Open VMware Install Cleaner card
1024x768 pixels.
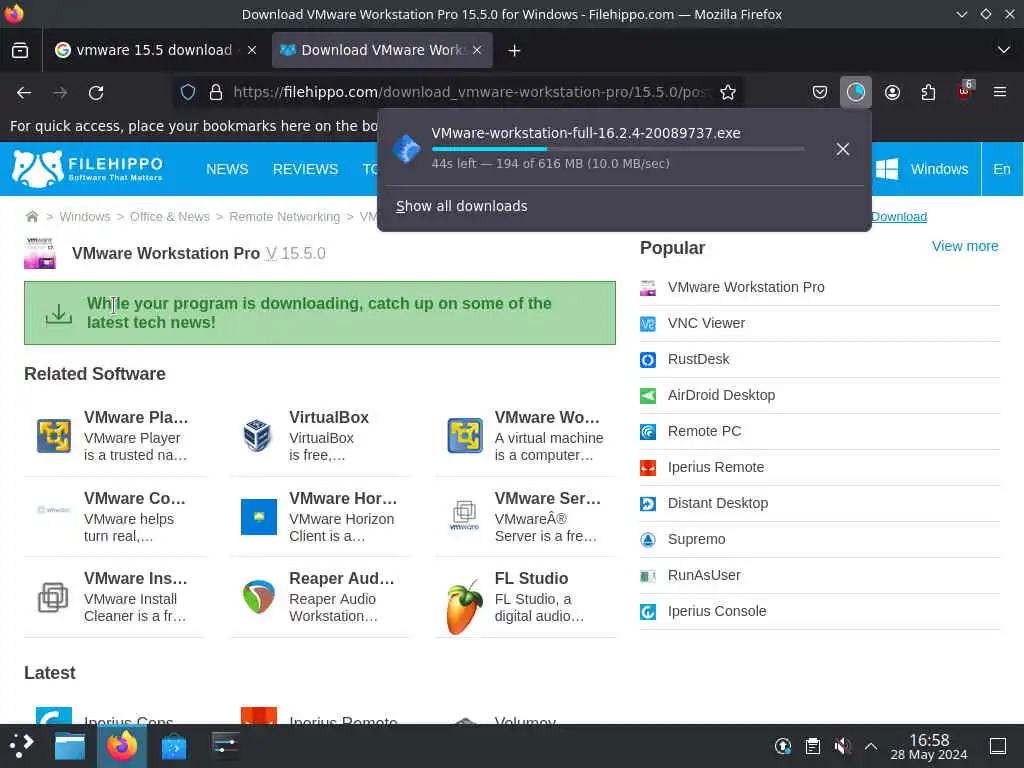[x=116, y=597]
